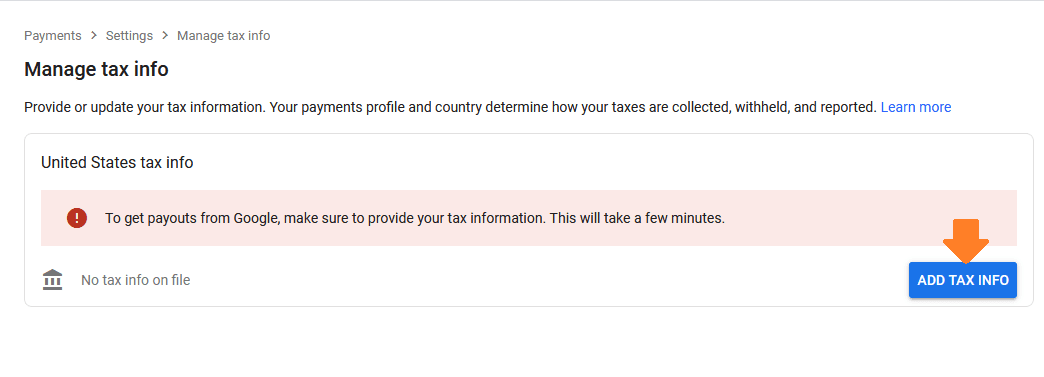Click 'Provide or update your tax information' sentence
Screen dimensions: 1044x377
[145, 107]
